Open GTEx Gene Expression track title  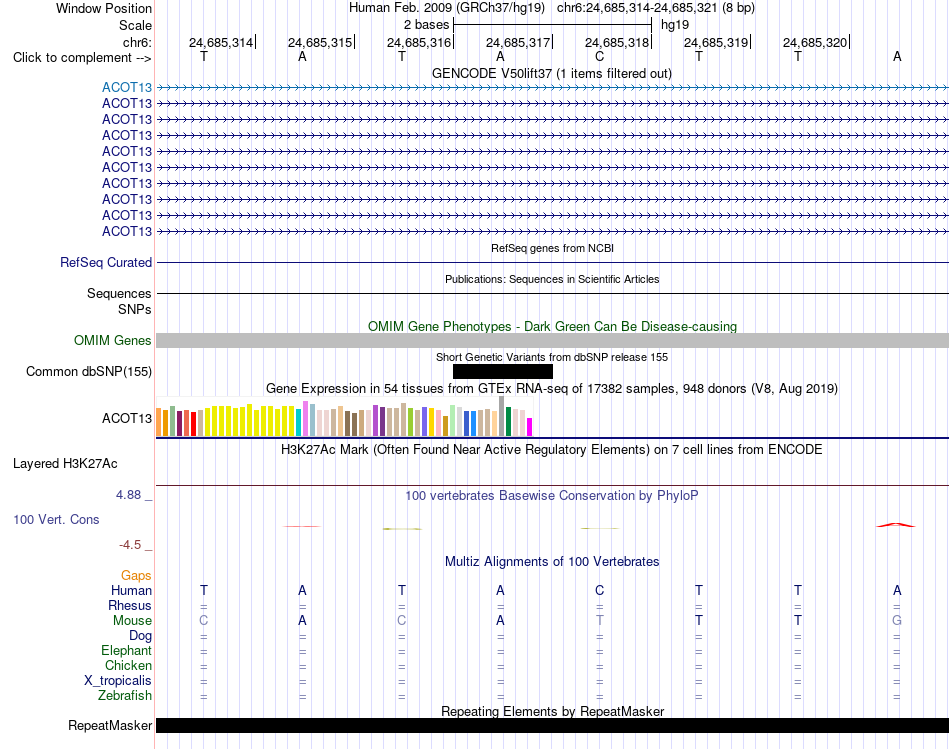(x=552, y=388)
